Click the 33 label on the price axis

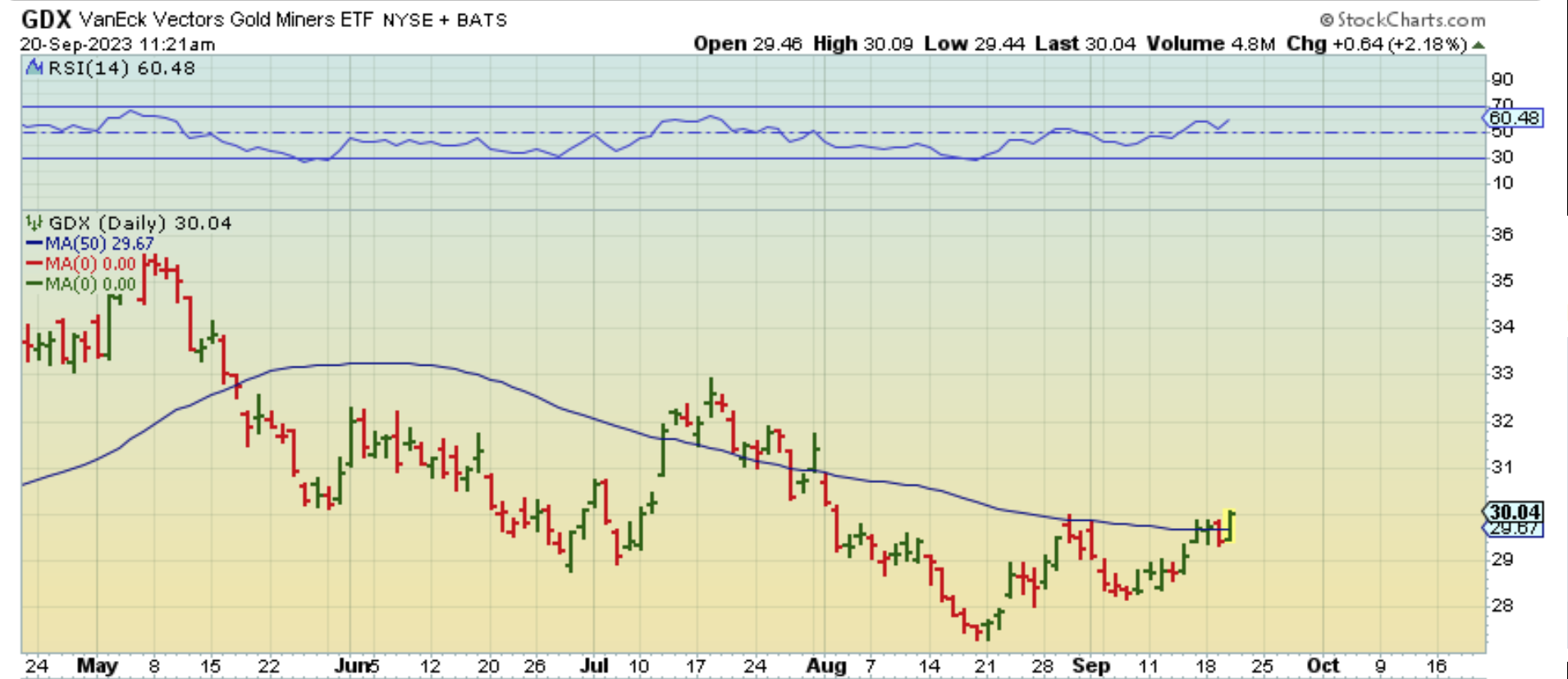click(1502, 373)
